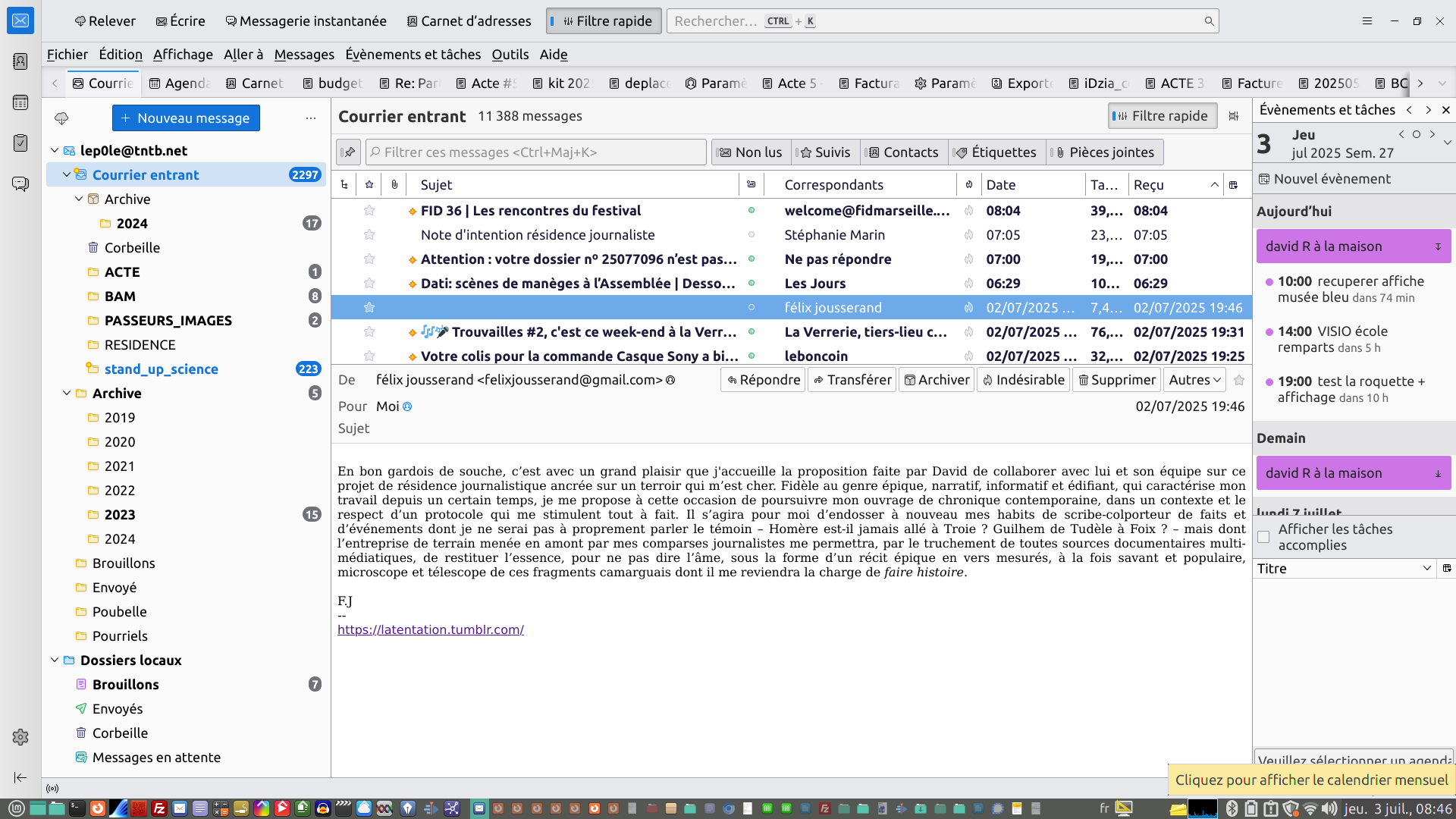The width and height of the screenshot is (1456, 819).
Task: Open the latentation.tumblr.com link
Action: (x=430, y=629)
